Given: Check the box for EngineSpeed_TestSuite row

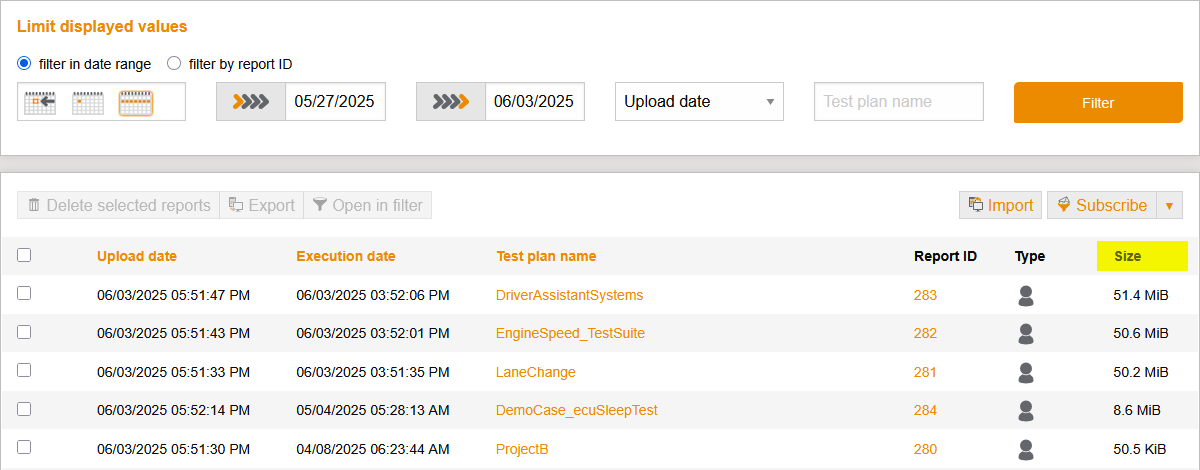Looking at the screenshot, I should [24, 332].
